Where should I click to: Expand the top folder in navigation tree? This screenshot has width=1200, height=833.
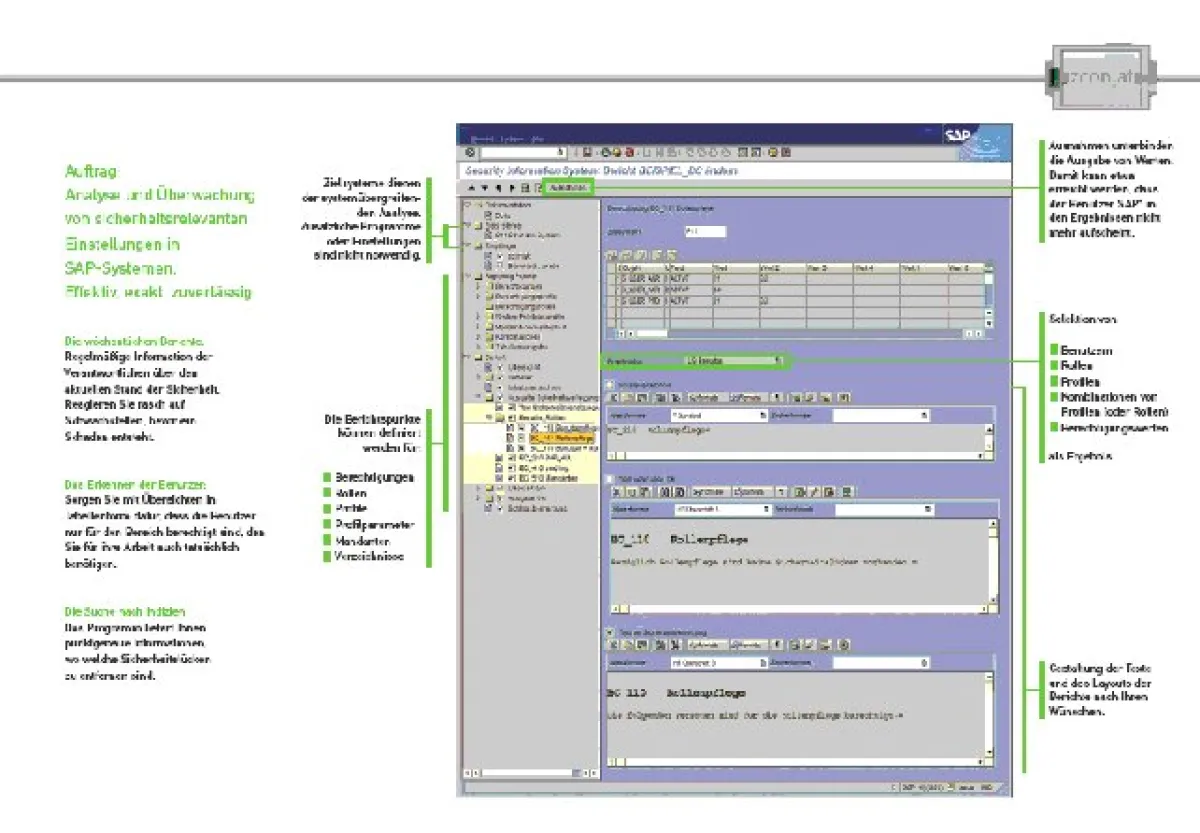point(466,204)
